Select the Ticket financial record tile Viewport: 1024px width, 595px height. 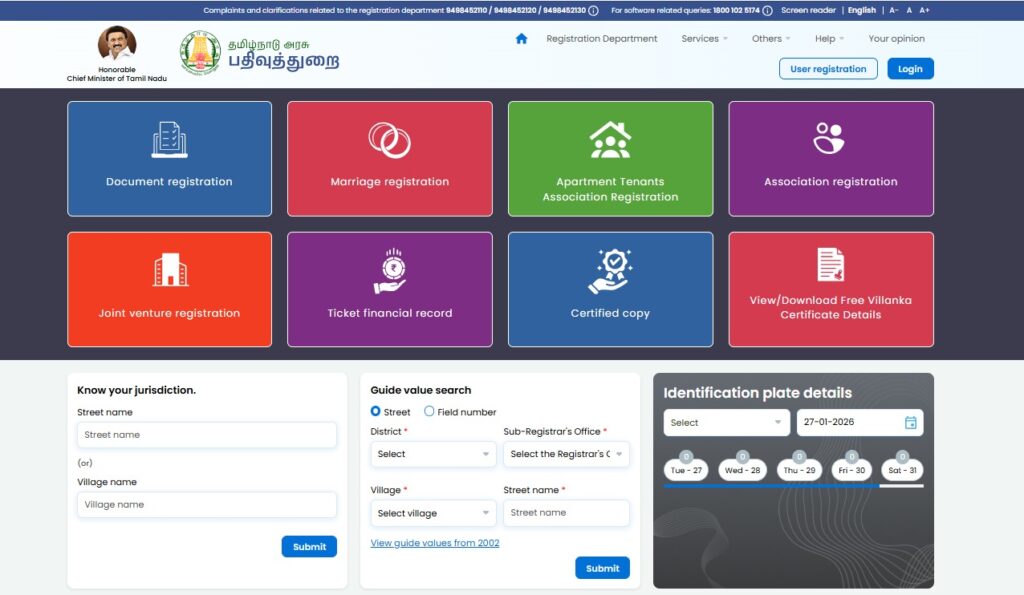[x=389, y=290]
